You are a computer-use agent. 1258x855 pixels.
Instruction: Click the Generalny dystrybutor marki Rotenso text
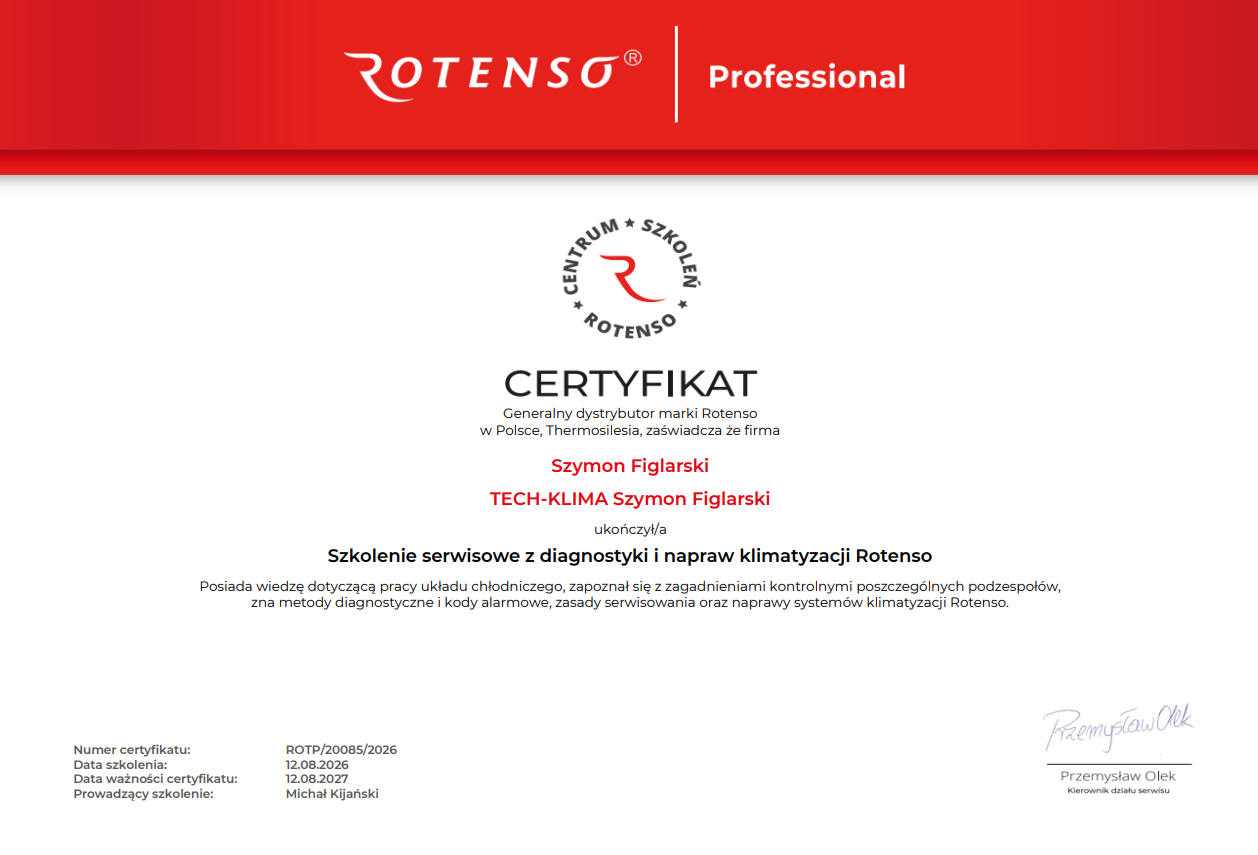630,413
